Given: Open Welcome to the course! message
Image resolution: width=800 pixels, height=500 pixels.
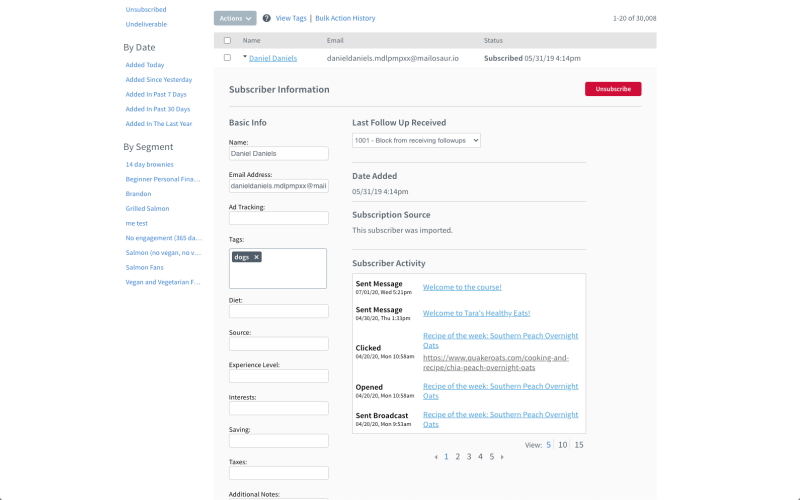Looking at the screenshot, I should (x=462, y=287).
